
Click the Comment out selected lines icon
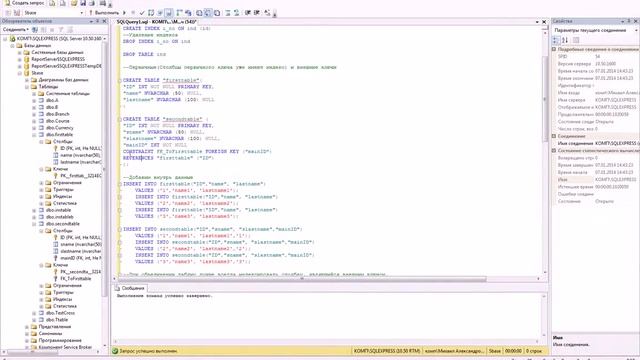pyautogui.click(x=228, y=13)
